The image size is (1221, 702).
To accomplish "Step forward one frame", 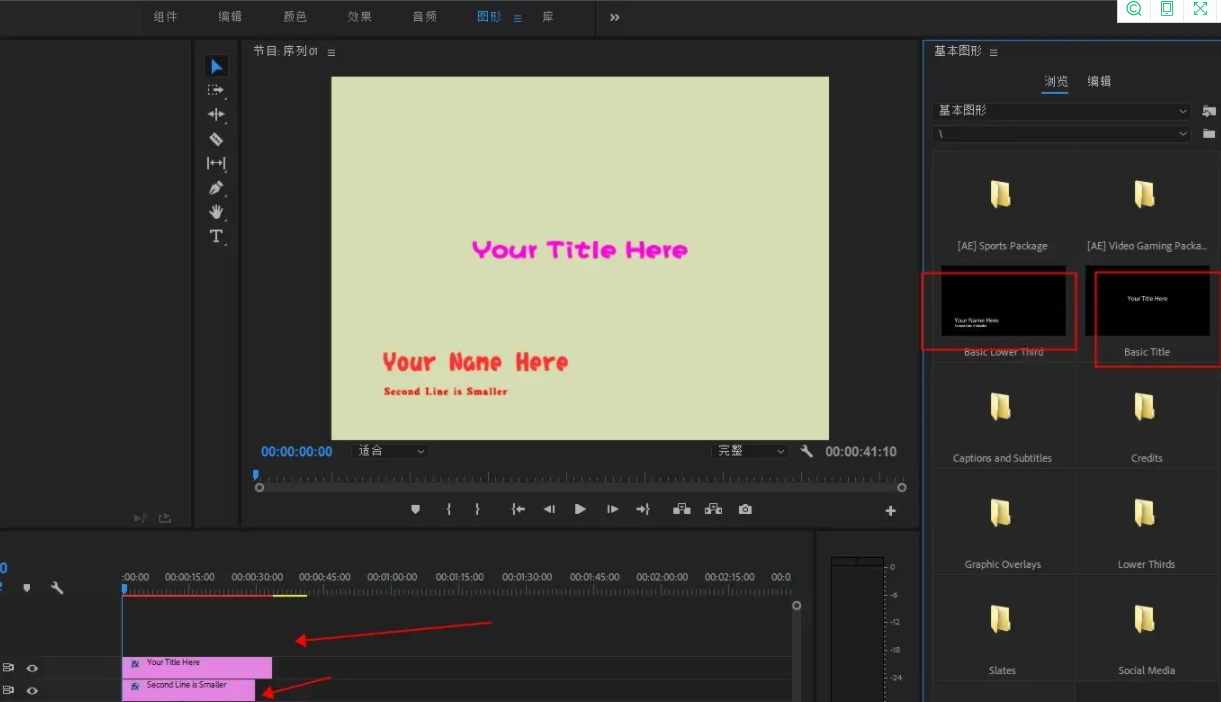I will coord(612,509).
